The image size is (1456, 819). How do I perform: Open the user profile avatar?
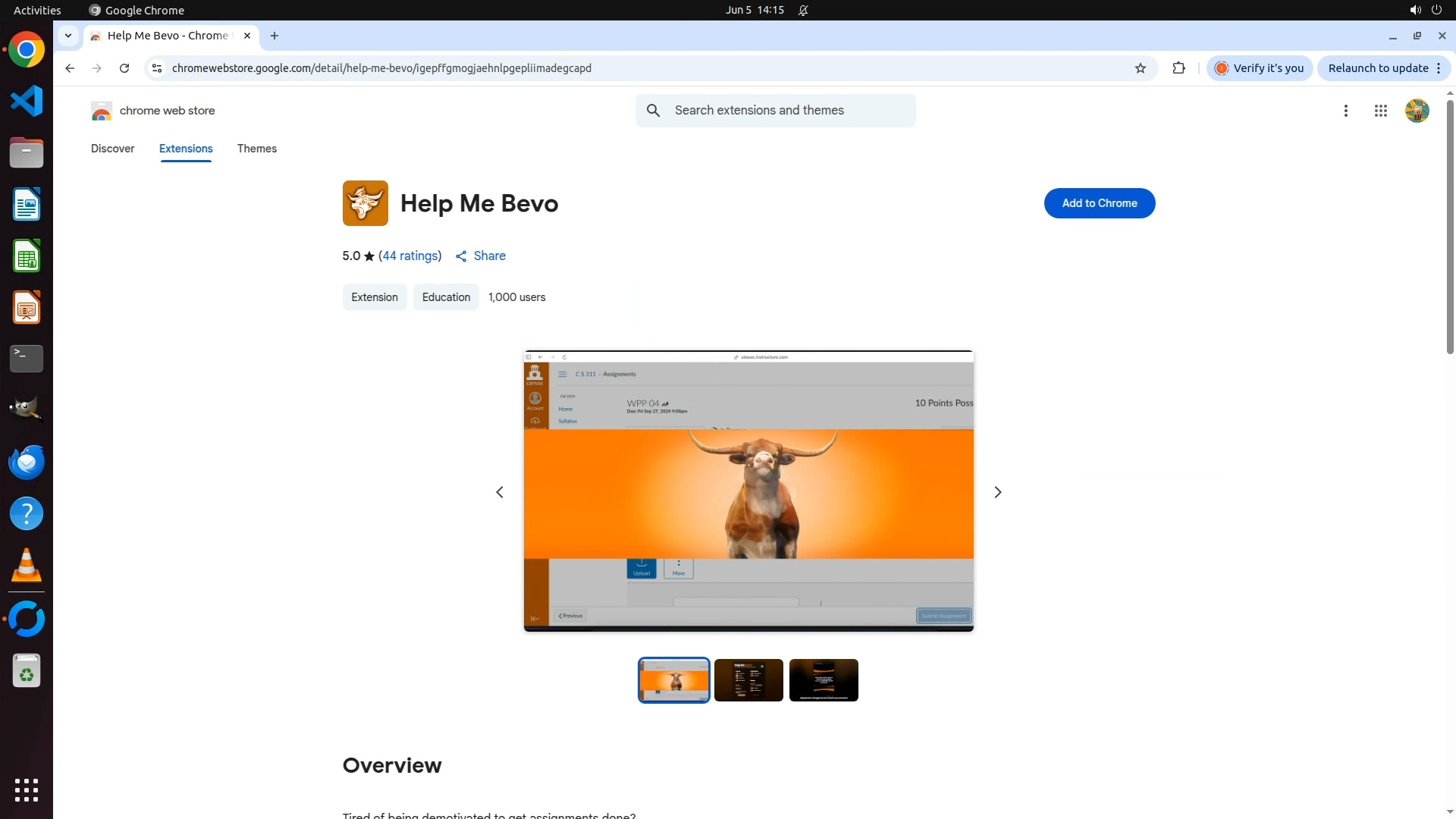[1417, 111]
